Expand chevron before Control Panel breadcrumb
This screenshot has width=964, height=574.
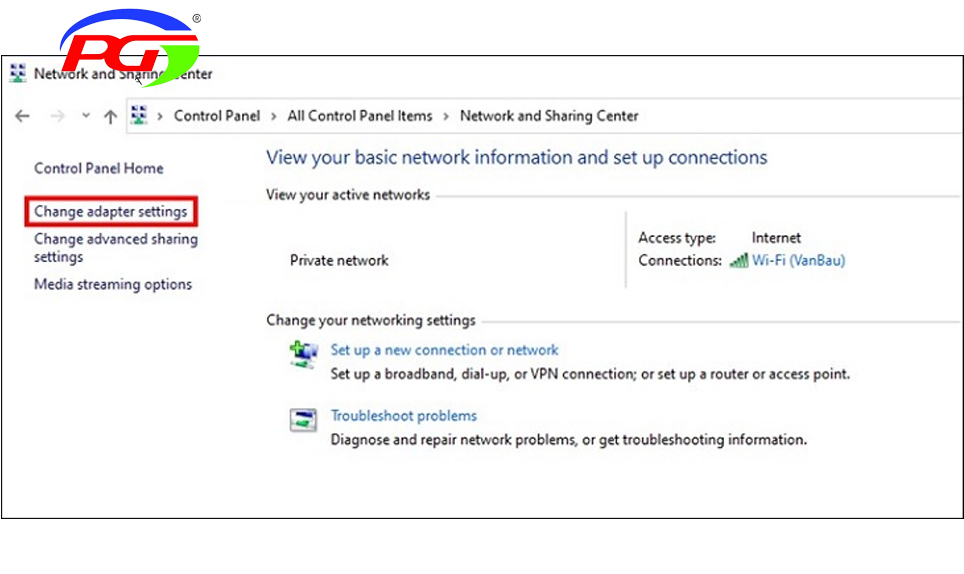click(x=160, y=116)
